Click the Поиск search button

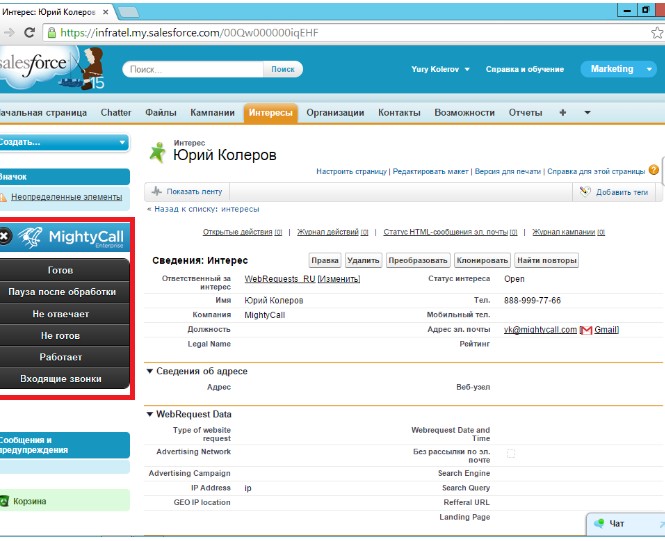pyautogui.click(x=283, y=69)
